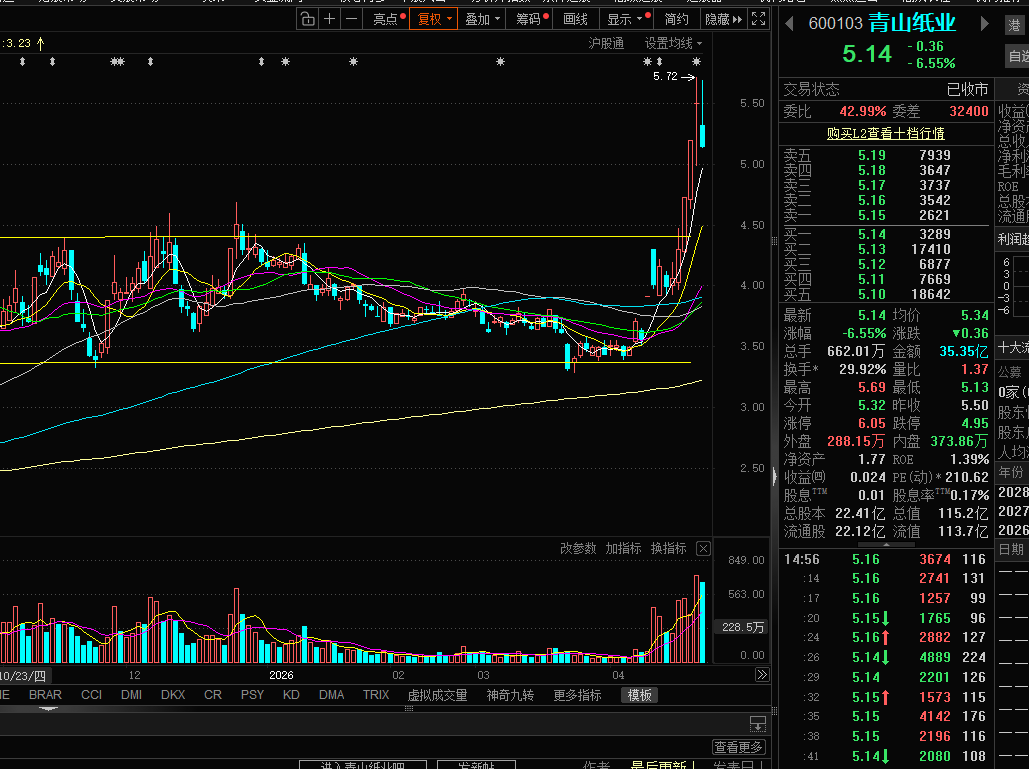Enter fullscreen using the expand-arrows icon

(758, 19)
